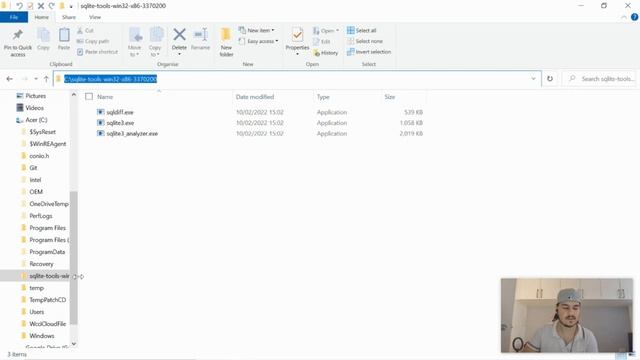This screenshot has height=360, width=640.
Task: Open Properties from the ribbon
Action: (x=297, y=42)
